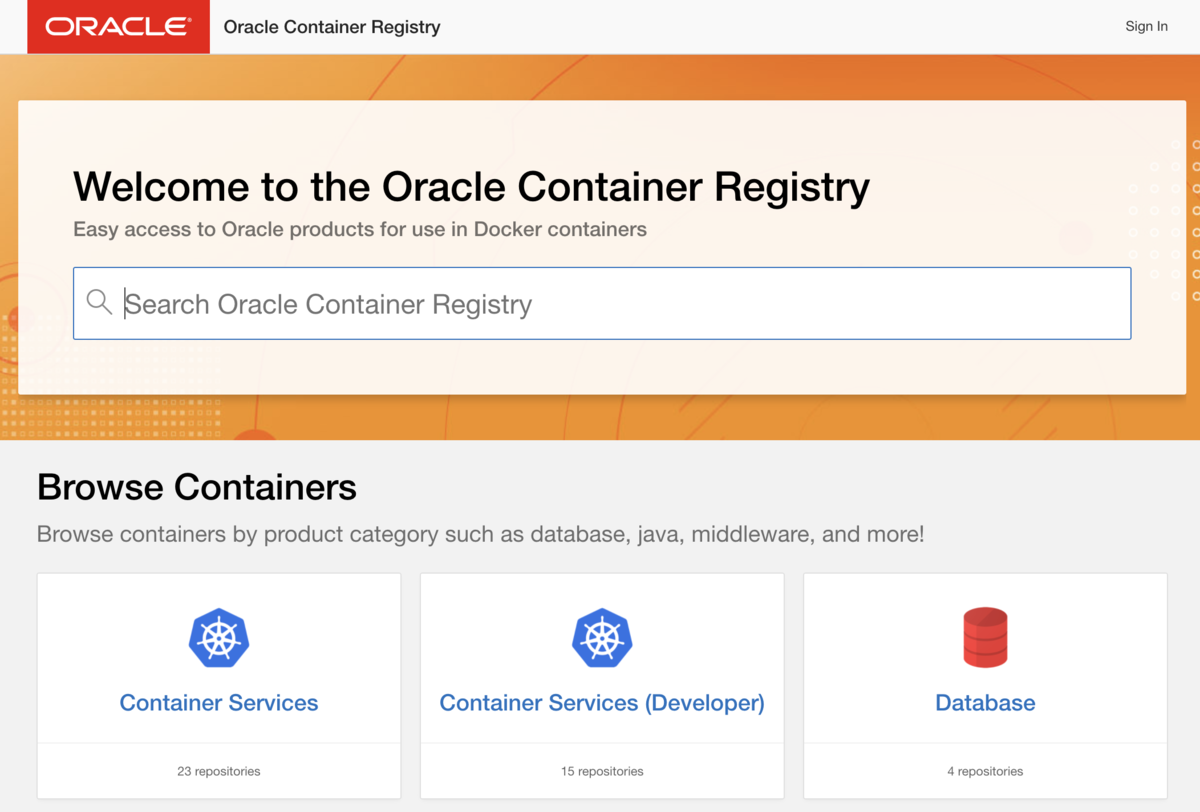
Task: Click the 15 repositories count
Action: [602, 771]
